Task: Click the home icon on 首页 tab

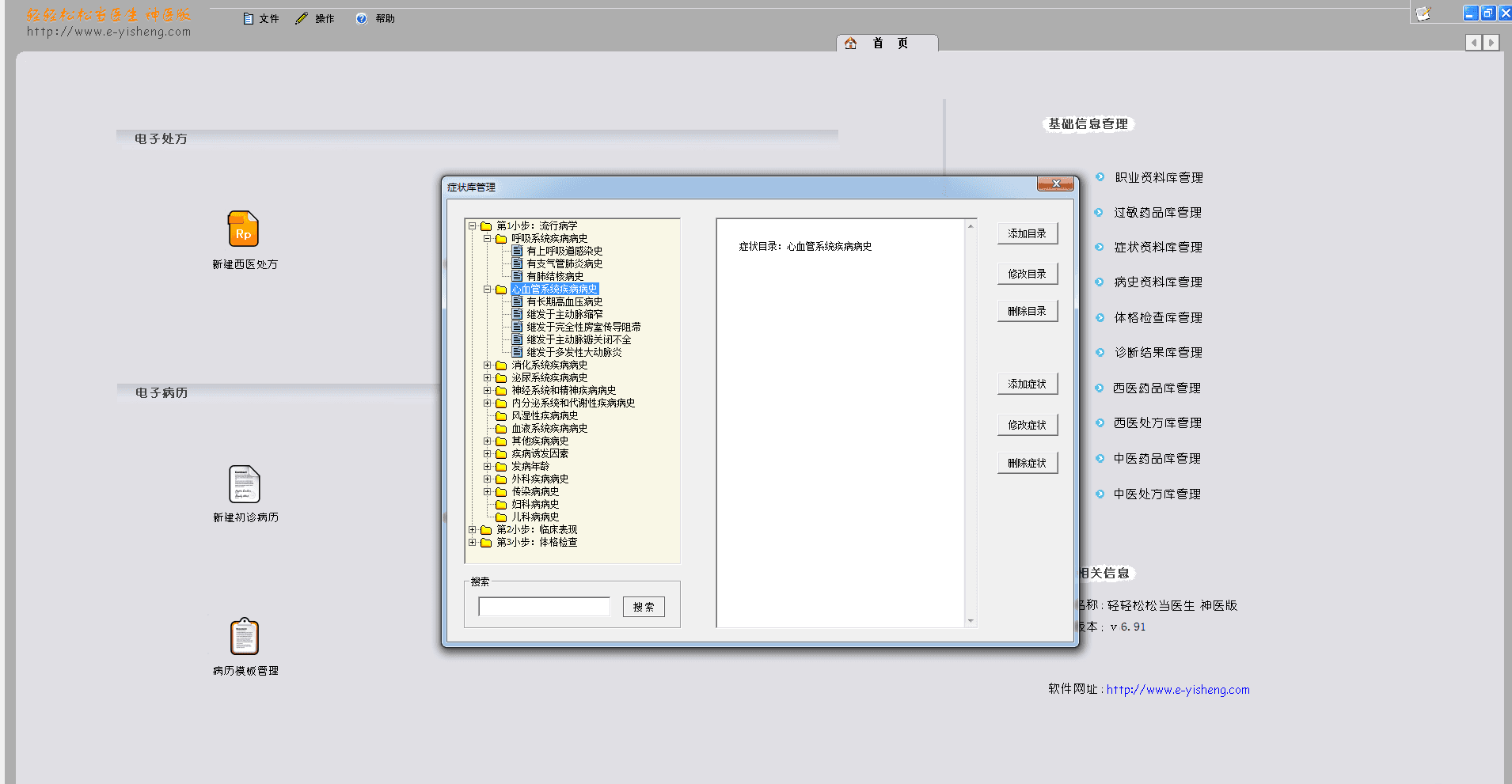Action: (x=851, y=44)
